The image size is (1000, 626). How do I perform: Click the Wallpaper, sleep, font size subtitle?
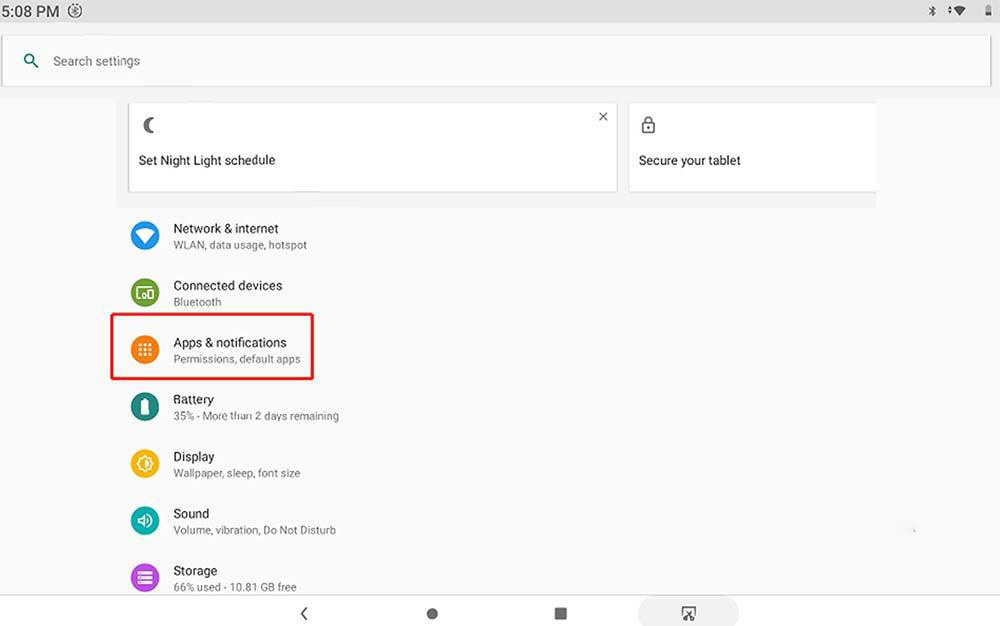237,473
